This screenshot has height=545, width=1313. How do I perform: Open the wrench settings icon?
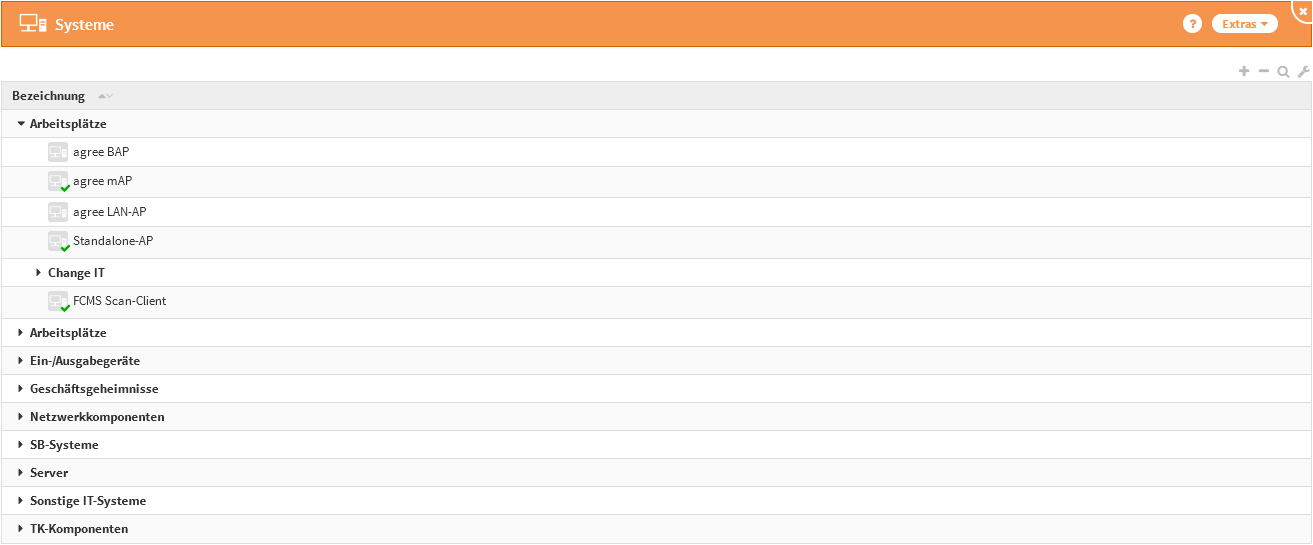click(x=1303, y=72)
